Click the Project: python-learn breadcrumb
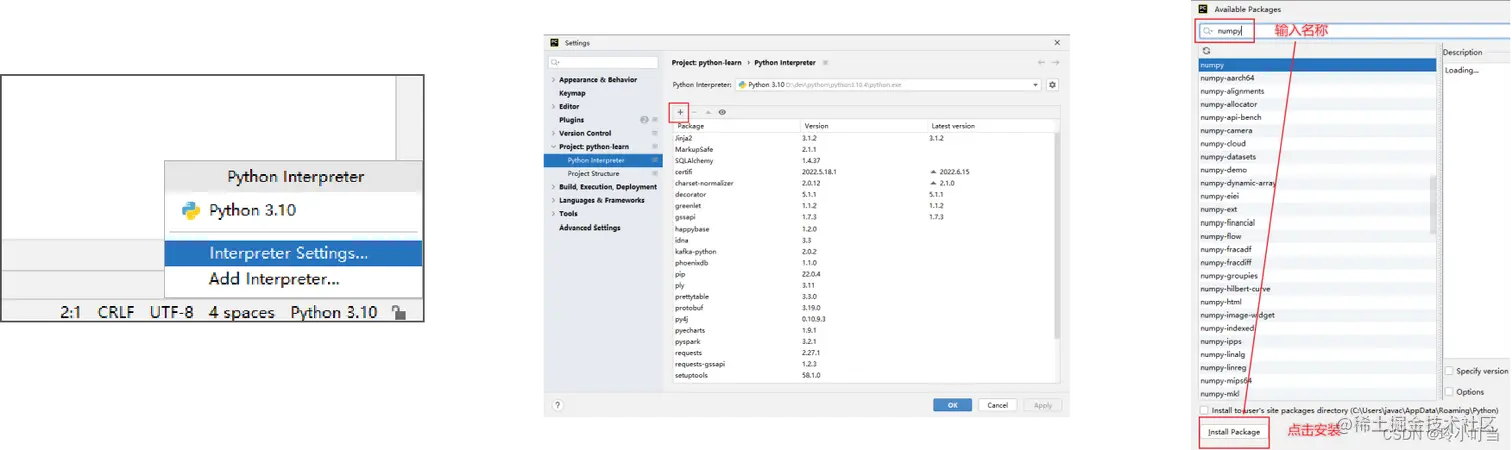The width and height of the screenshot is (1512, 450). coord(709,63)
